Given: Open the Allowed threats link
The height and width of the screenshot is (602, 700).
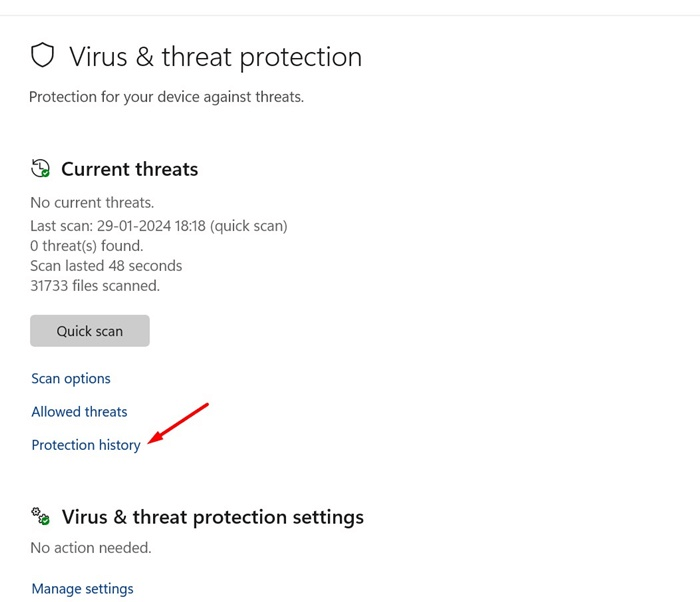Looking at the screenshot, I should click(x=79, y=412).
